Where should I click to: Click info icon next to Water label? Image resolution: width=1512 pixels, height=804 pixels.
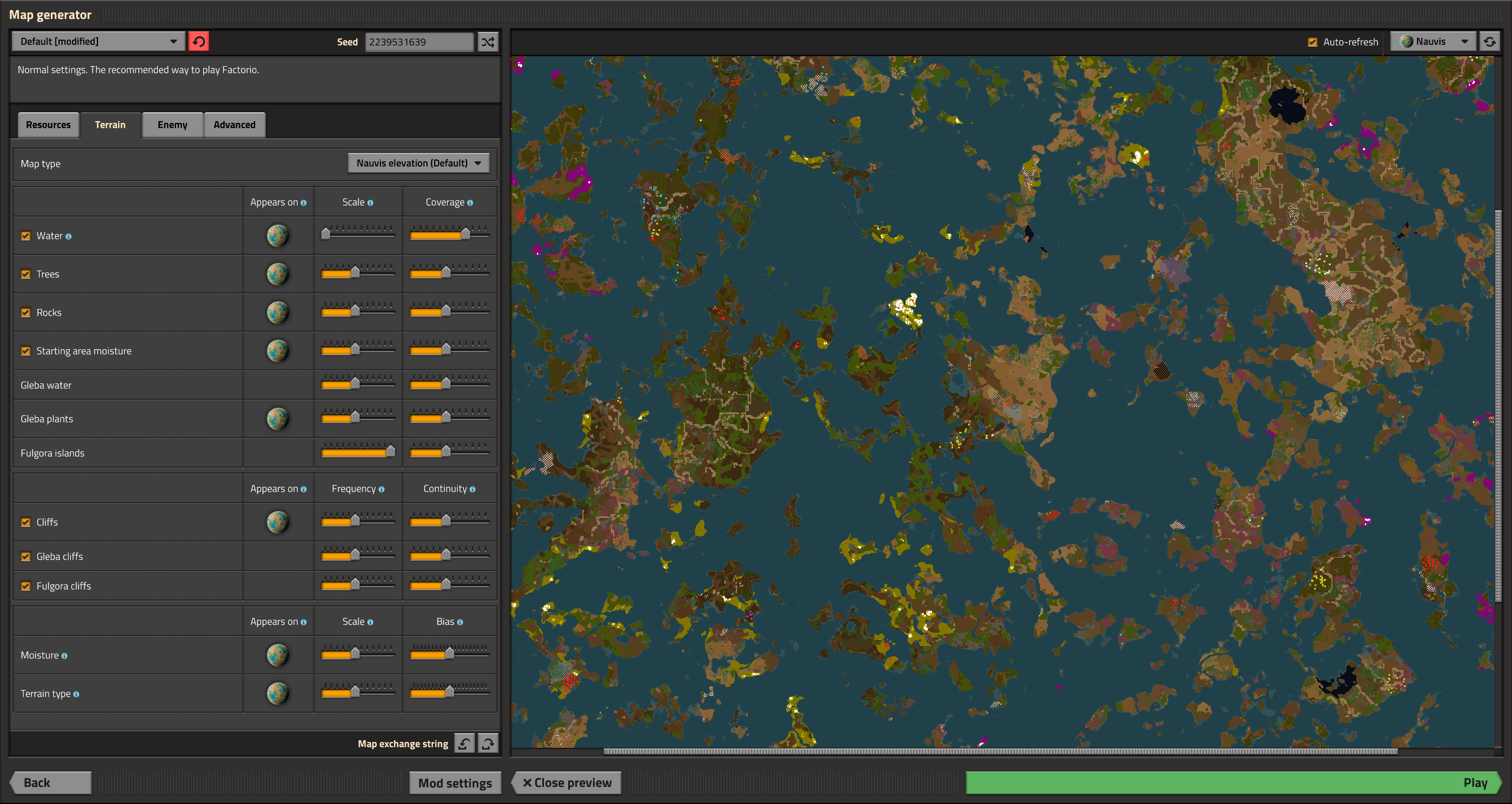tap(69, 236)
